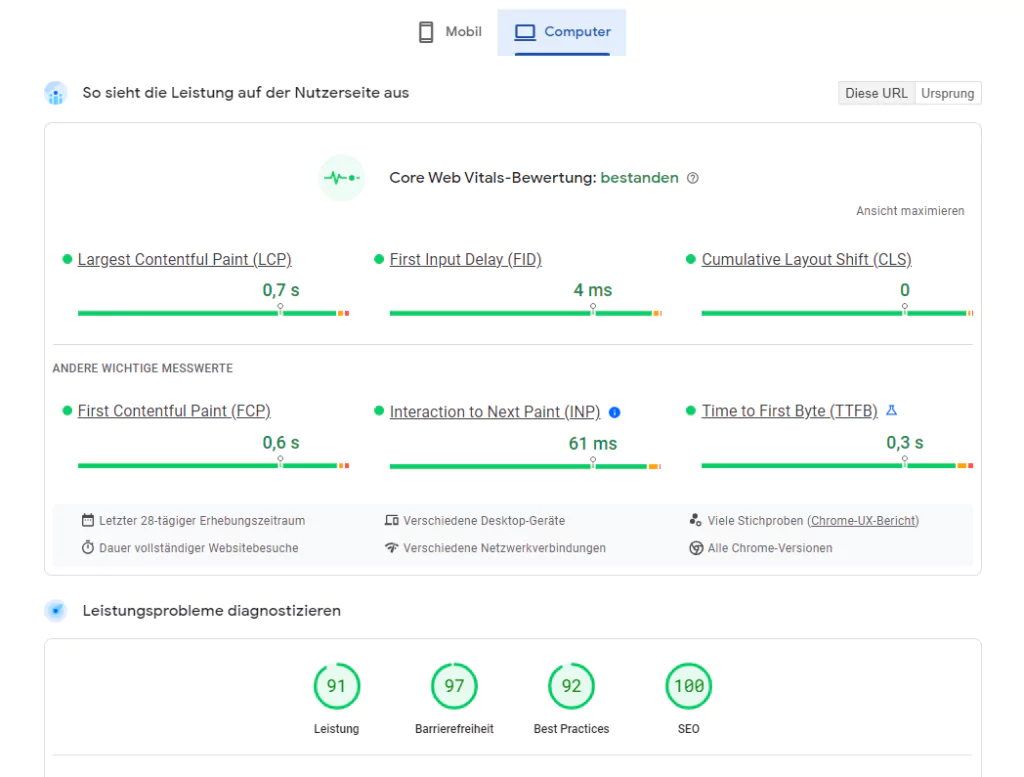This screenshot has height=777, width=1024.
Task: Click the Core Web Vitals pulse icon
Action: 342,178
